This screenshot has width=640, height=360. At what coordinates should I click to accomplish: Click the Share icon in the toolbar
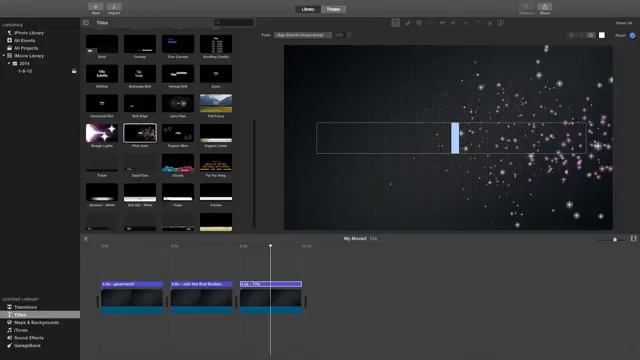coord(544,7)
